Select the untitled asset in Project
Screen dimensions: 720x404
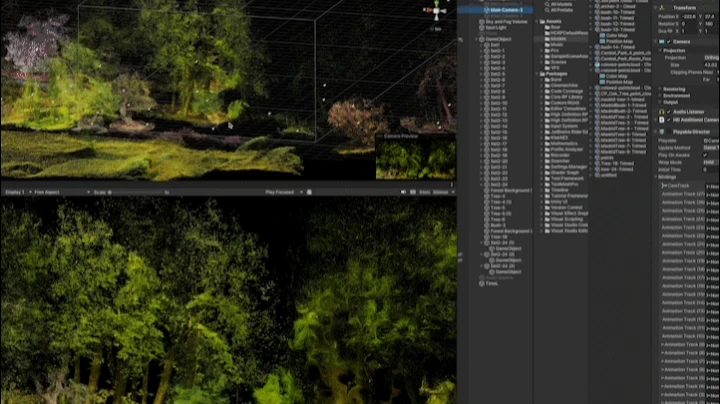tap(608, 175)
